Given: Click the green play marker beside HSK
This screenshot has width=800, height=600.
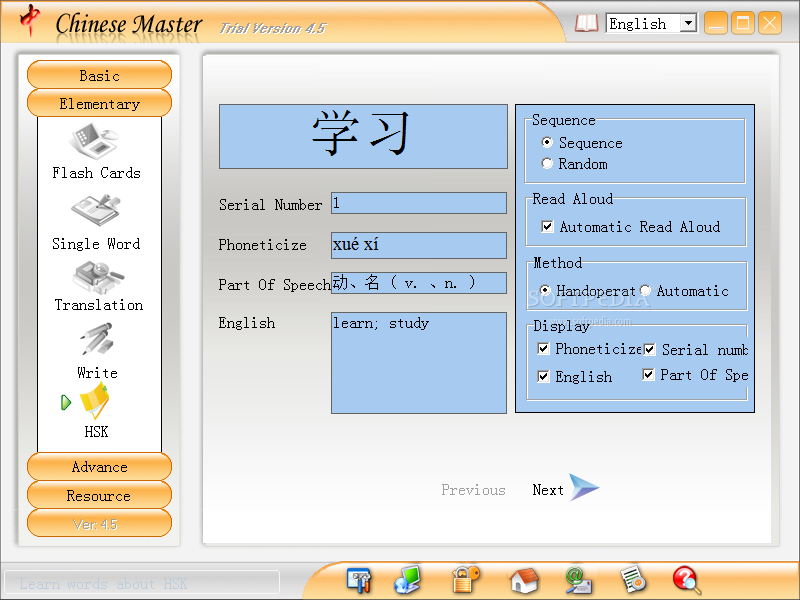Looking at the screenshot, I should pyautogui.click(x=66, y=402).
